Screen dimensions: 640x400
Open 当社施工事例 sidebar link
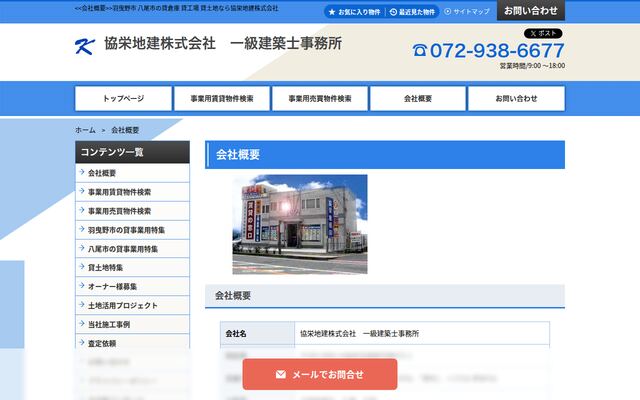point(132,324)
